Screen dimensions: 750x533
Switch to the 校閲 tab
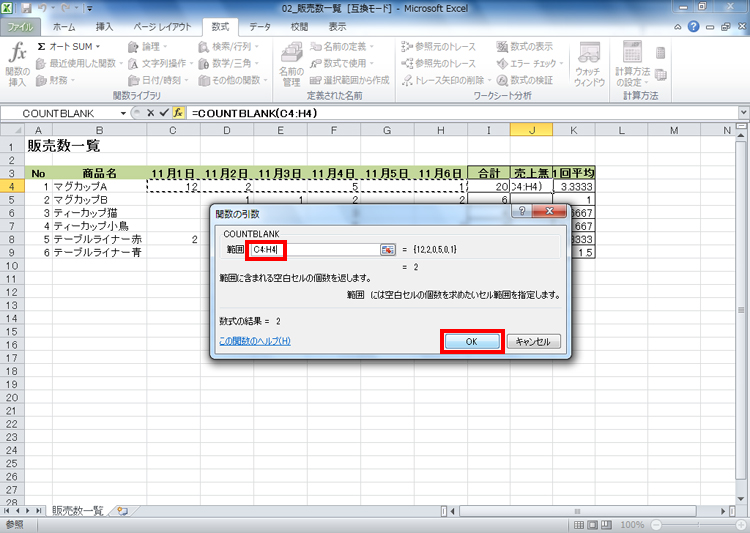tap(299, 27)
